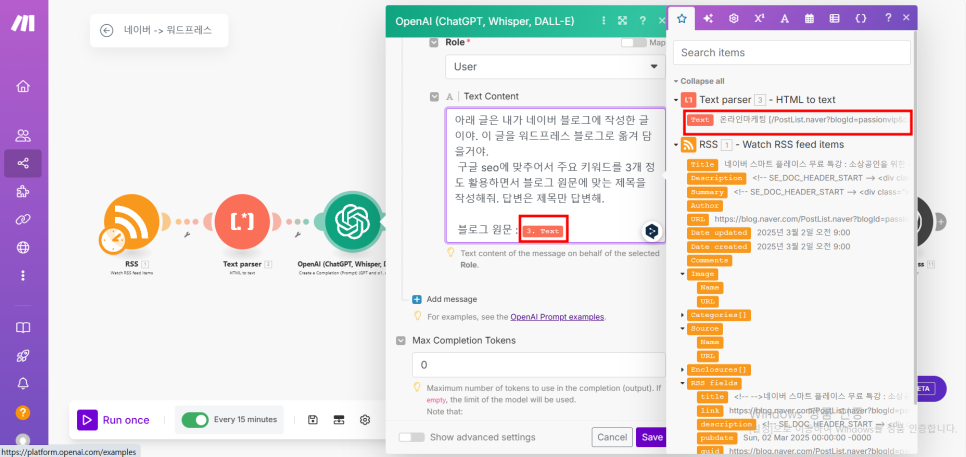The height and width of the screenshot is (457, 966).
Task: Switch to Text and binary functions tab
Action: 785,18
